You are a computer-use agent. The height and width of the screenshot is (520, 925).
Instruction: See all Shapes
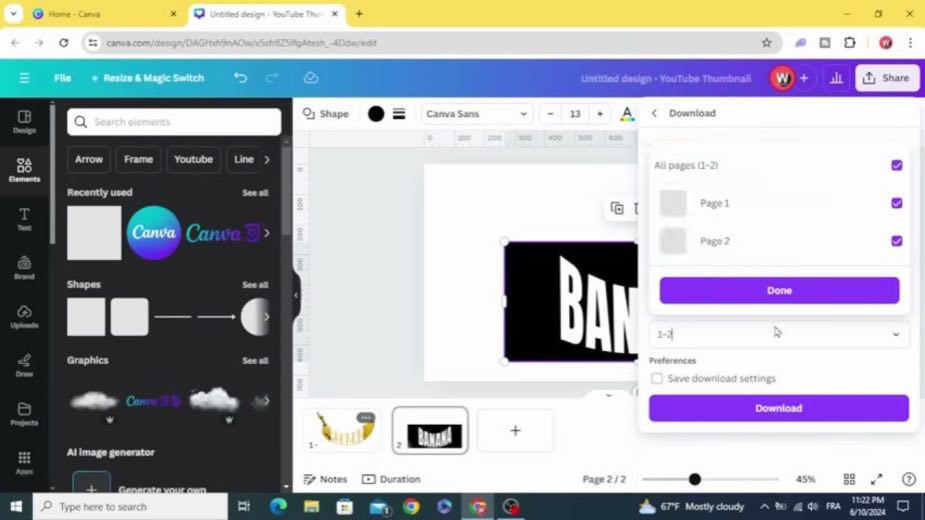pyautogui.click(x=255, y=285)
